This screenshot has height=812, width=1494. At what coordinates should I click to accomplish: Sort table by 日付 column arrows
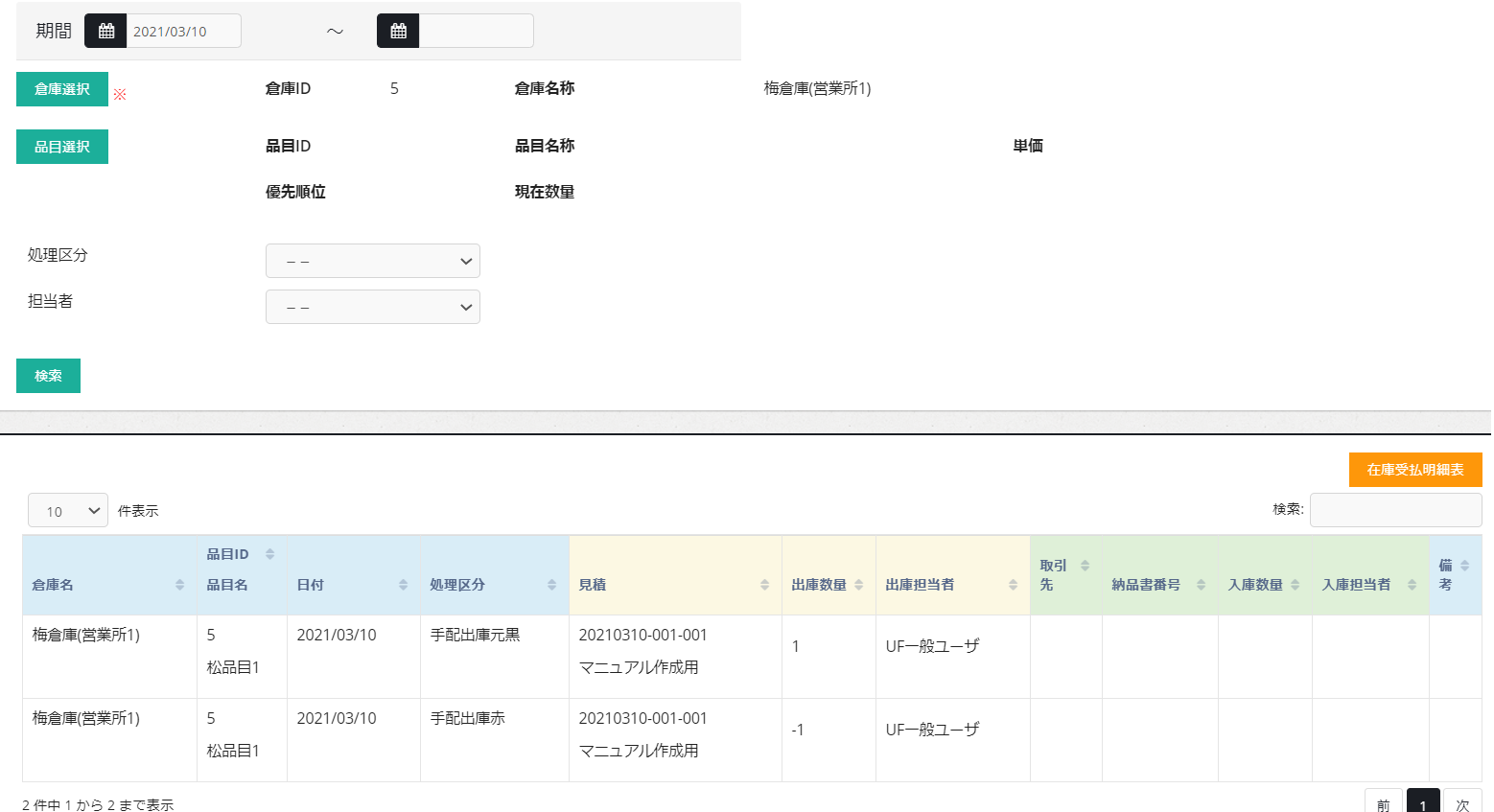[x=403, y=585]
